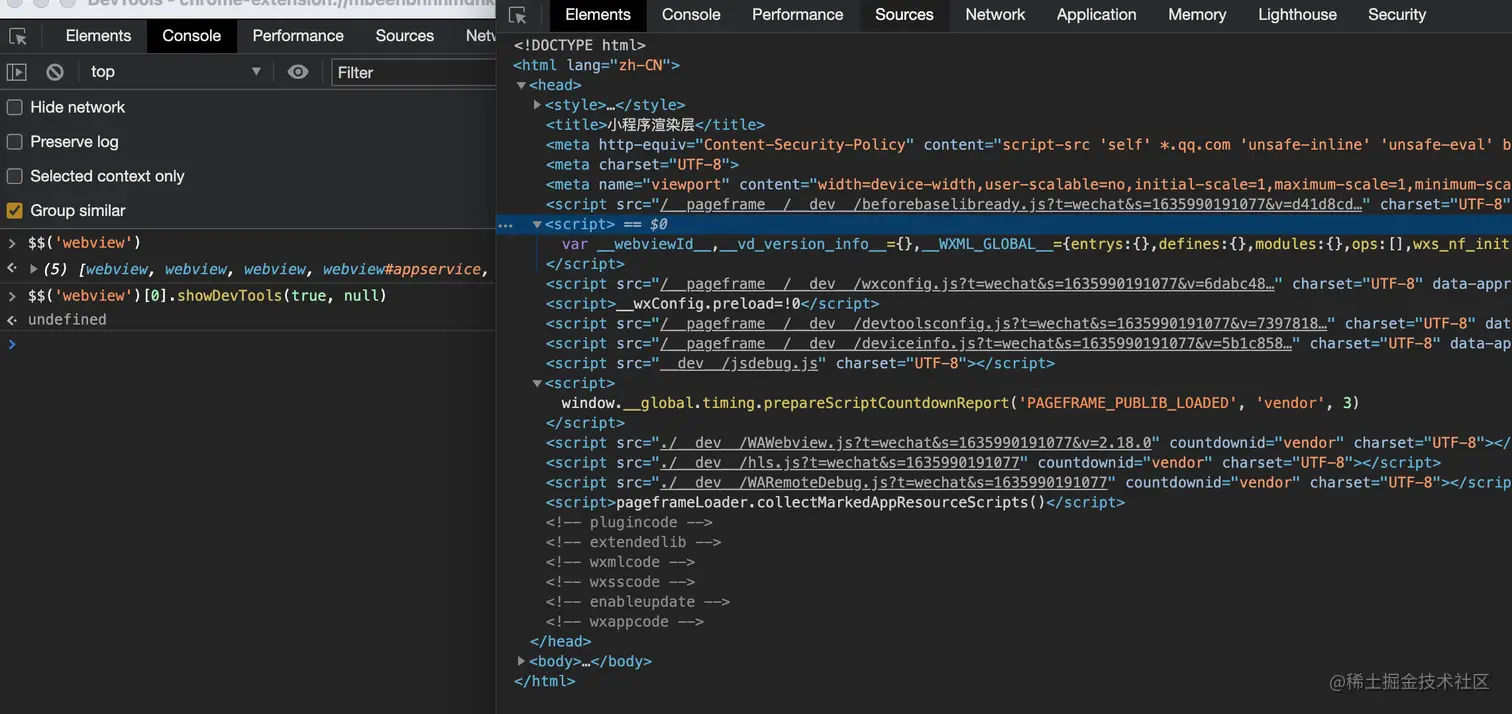Screen dimensions: 1512x714
Task: Click inspect element icon in left DevTools window
Action: [x=18, y=36]
